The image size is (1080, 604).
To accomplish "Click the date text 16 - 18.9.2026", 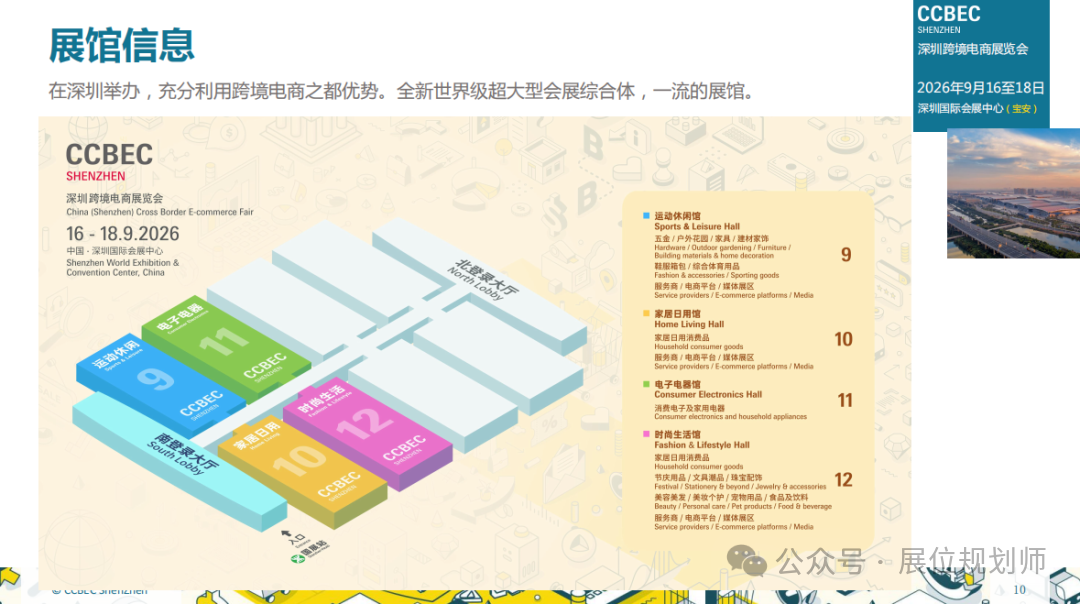I will click(123, 234).
